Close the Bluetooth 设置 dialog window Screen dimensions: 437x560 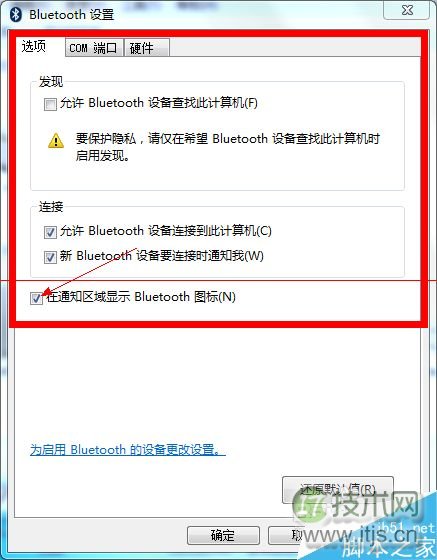pyautogui.click(x=407, y=11)
